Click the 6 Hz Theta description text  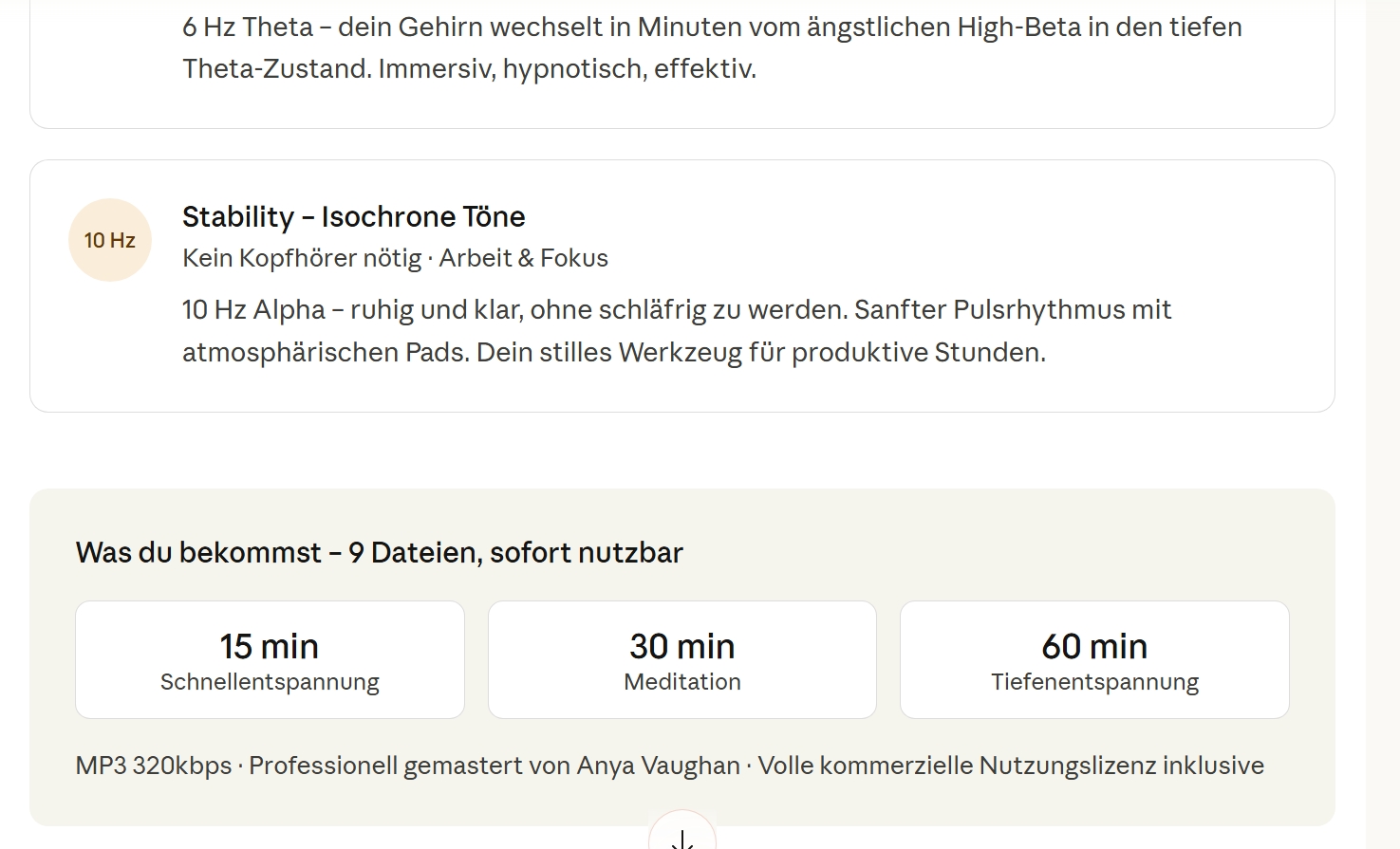[712, 27]
